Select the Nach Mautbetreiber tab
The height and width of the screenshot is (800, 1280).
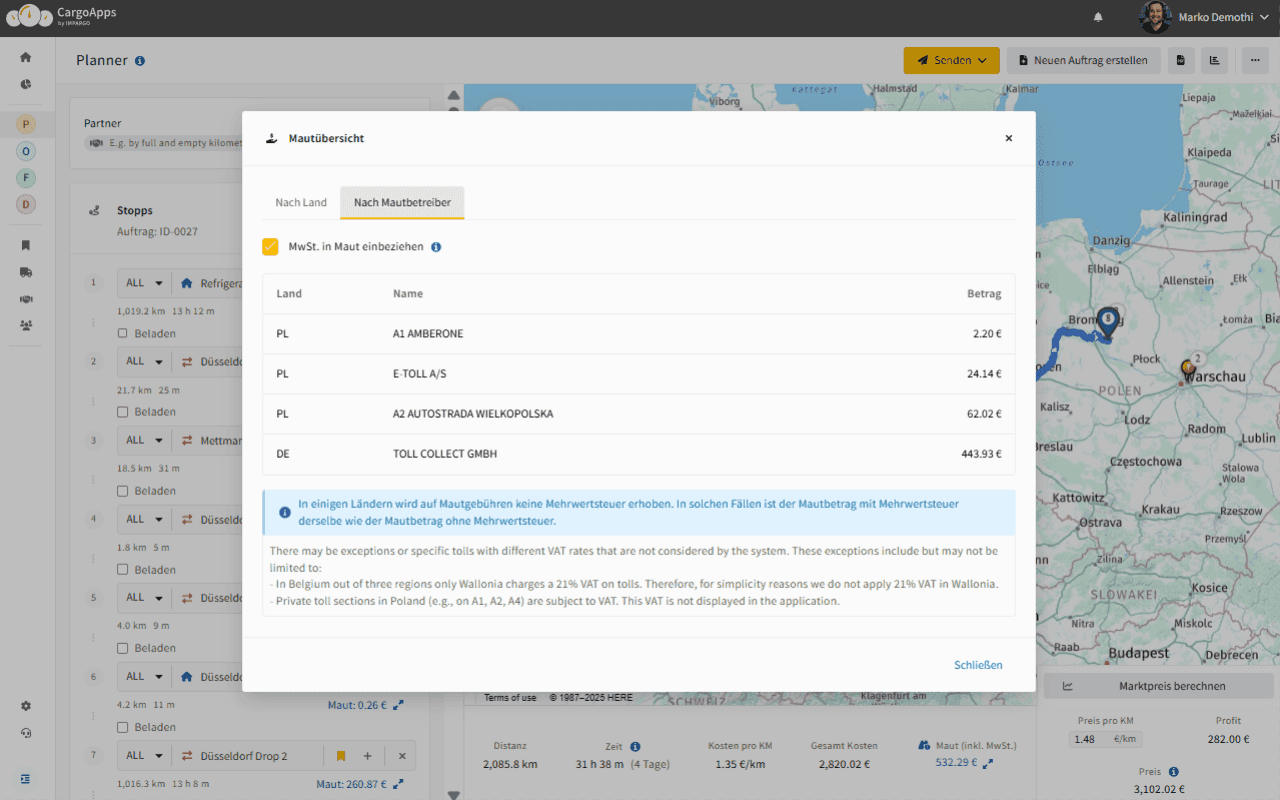(x=402, y=203)
